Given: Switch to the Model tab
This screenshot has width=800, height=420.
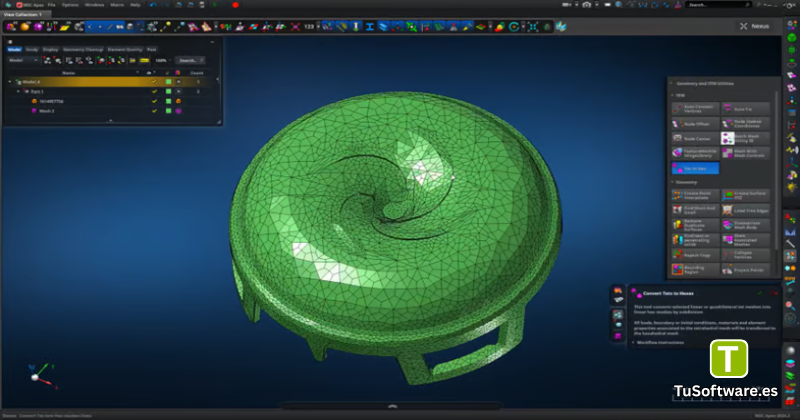Looking at the screenshot, I should [14, 50].
